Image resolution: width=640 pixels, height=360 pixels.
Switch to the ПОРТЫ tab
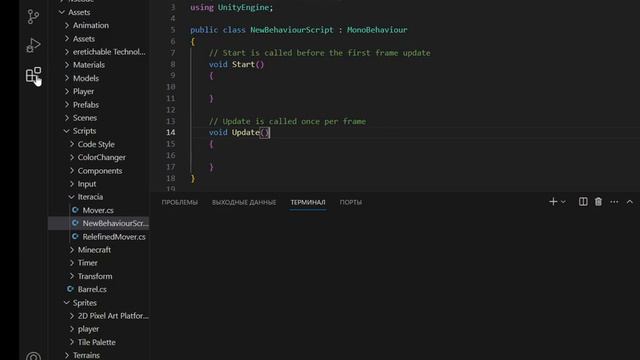[351, 202]
